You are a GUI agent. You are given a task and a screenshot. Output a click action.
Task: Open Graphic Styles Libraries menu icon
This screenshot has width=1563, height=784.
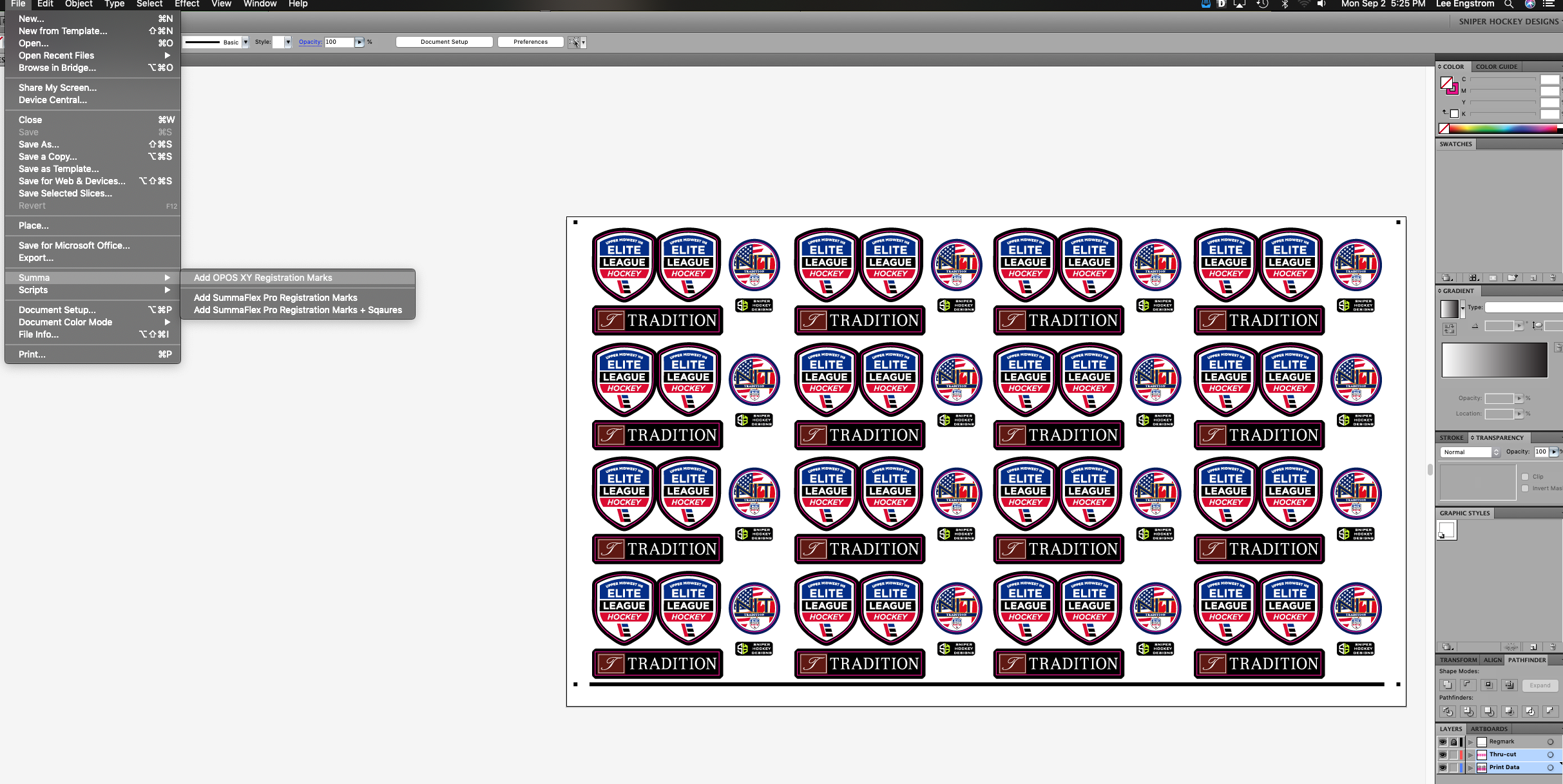click(1447, 647)
